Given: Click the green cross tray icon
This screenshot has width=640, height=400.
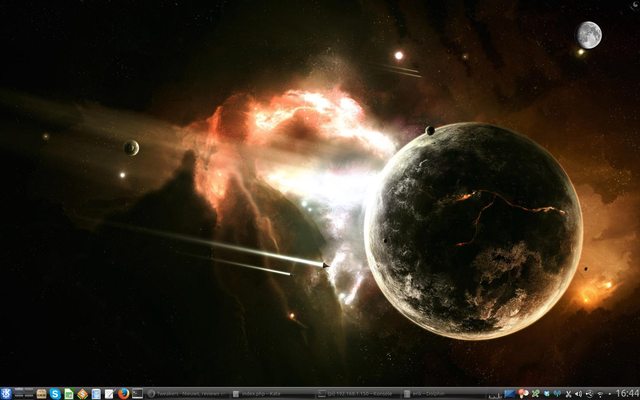Looking at the screenshot, I should 535,393.
